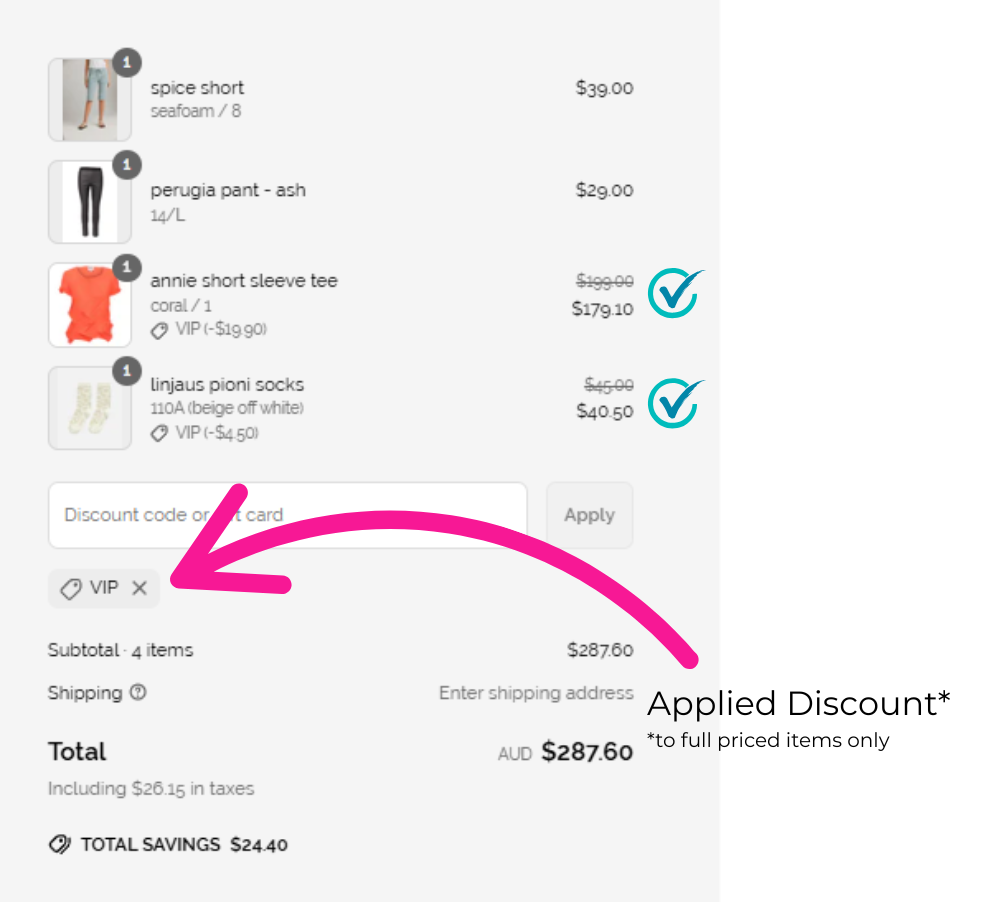Open the linjaus pioni socks thumbnail

coord(89,408)
